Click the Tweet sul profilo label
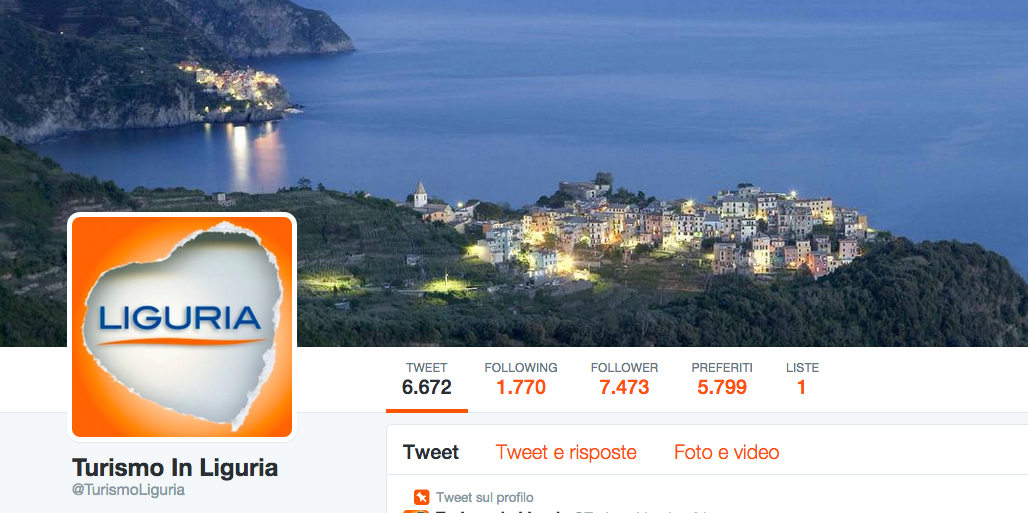 click(484, 497)
